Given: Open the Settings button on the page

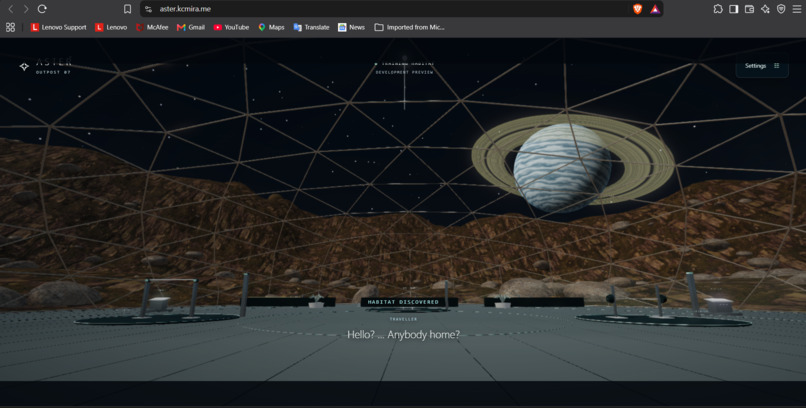Looking at the screenshot, I should click(762, 66).
